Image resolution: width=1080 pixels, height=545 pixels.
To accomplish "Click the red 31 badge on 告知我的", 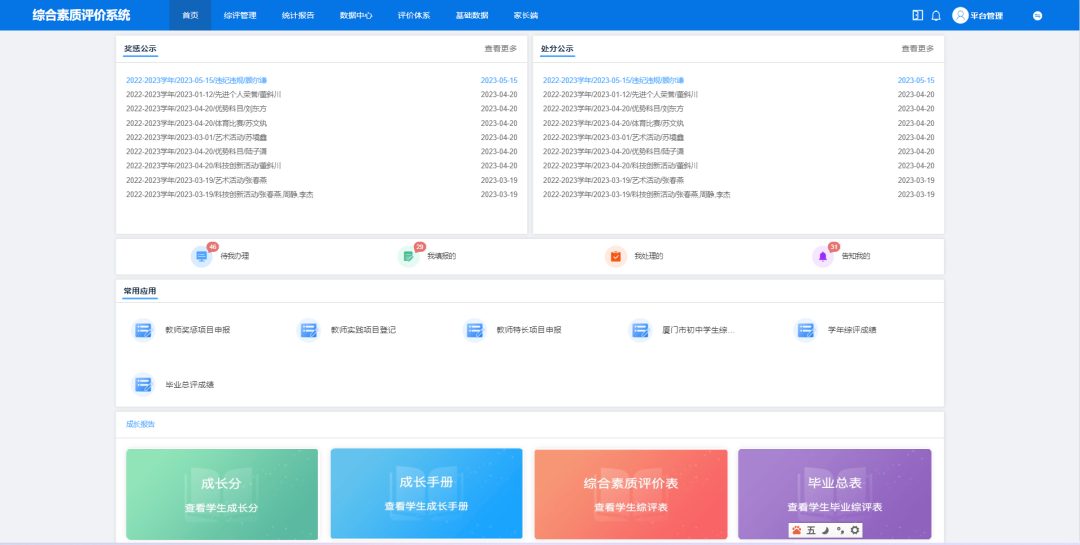I will pos(833,247).
